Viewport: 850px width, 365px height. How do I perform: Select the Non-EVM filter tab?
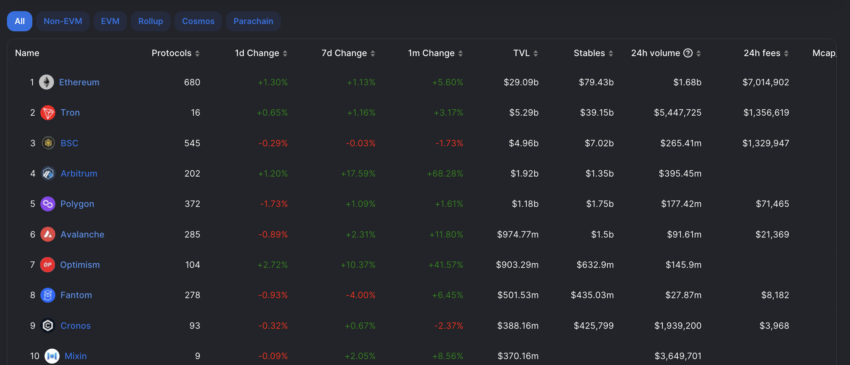(x=63, y=21)
